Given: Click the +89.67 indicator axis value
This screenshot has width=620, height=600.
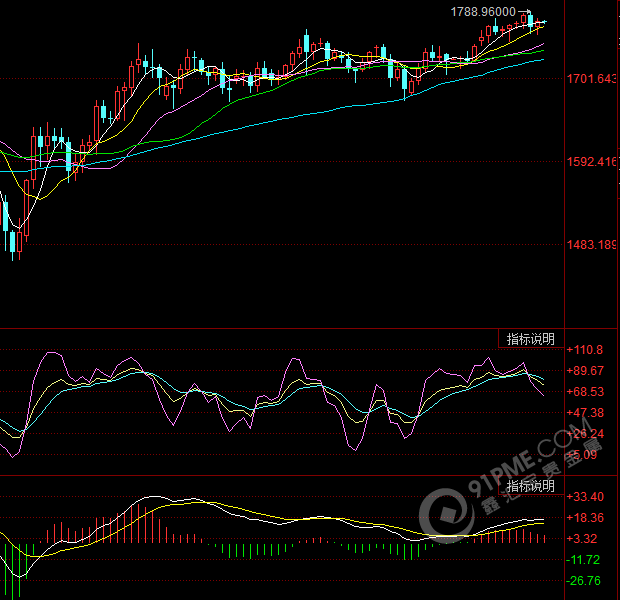Looking at the screenshot, I should click(584, 371).
